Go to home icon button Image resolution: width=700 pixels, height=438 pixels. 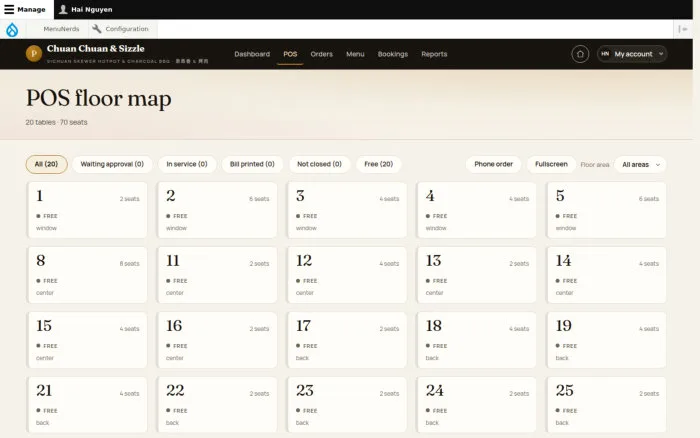coord(580,54)
